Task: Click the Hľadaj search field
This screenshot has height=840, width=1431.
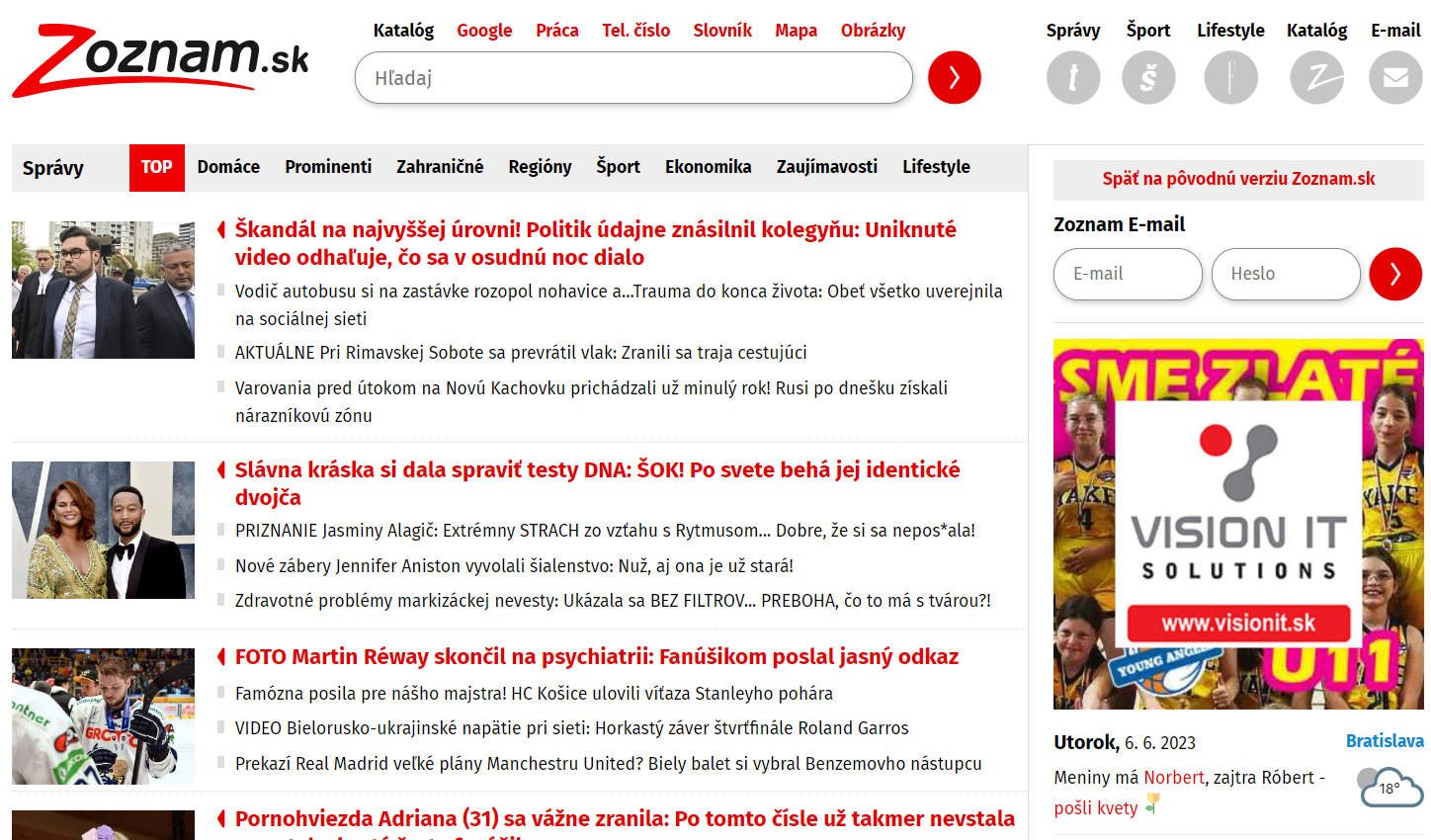Action: pos(632,78)
